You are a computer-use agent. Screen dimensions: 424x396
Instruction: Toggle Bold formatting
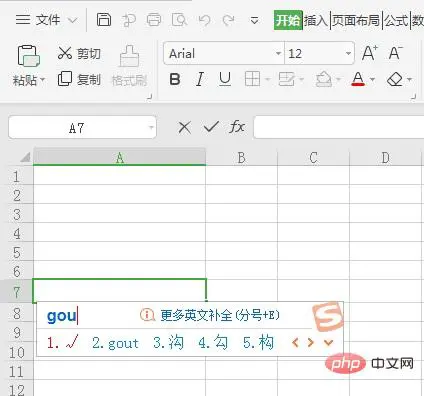point(175,79)
